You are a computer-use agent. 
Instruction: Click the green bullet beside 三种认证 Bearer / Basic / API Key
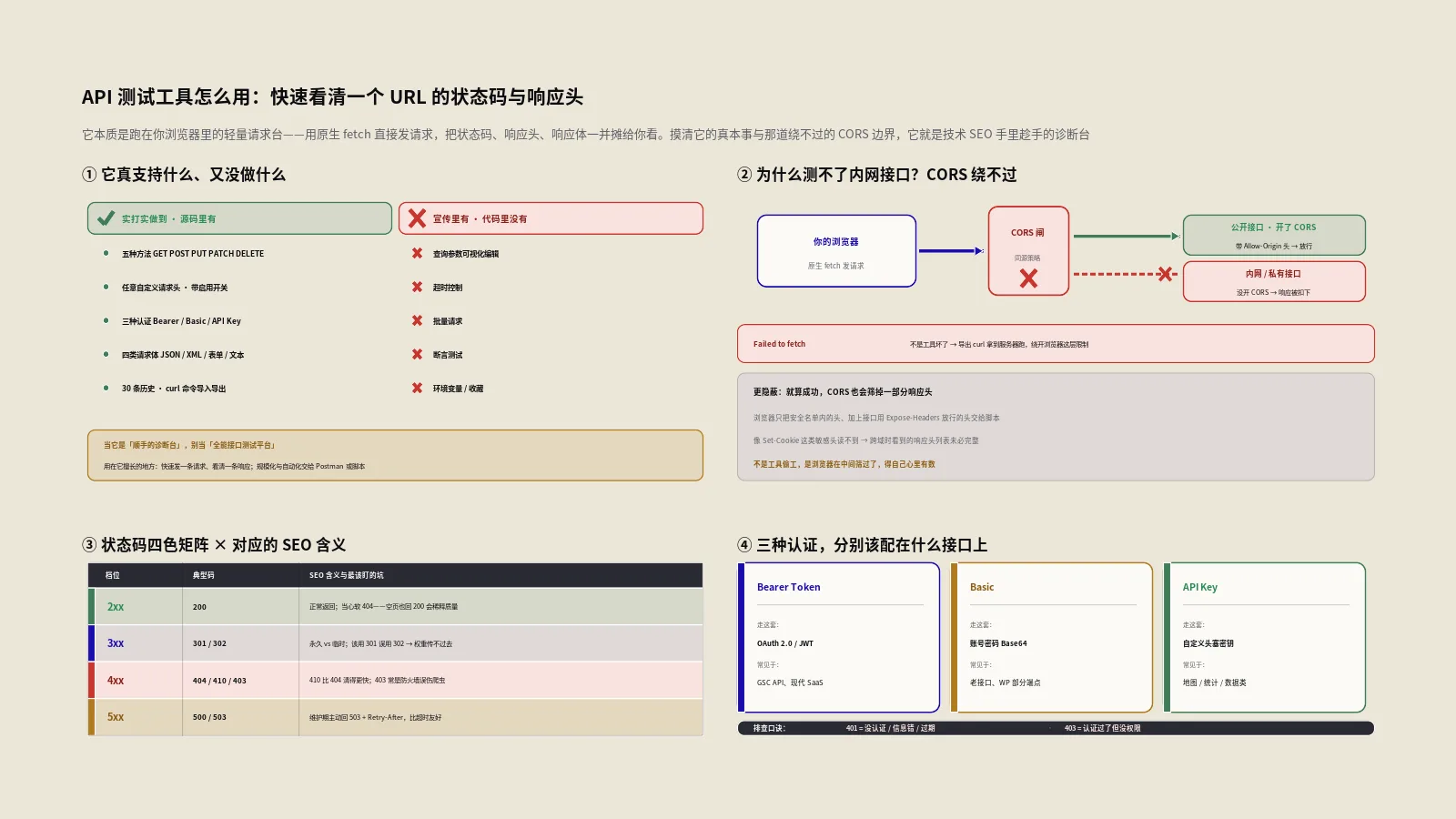coord(106,321)
